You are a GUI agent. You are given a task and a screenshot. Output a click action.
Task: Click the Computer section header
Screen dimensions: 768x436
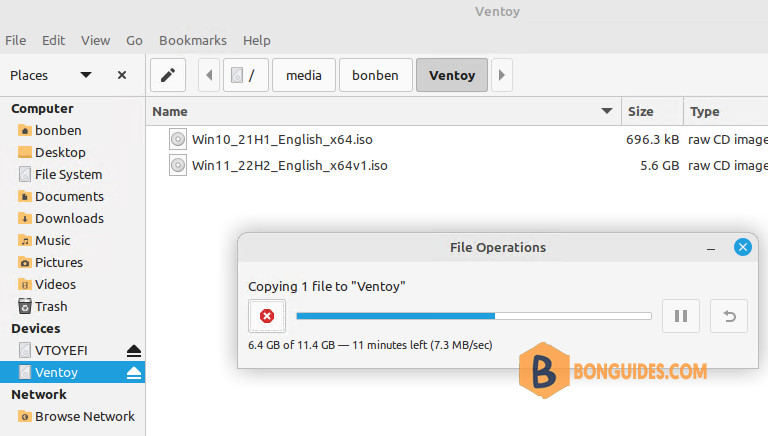tap(42, 108)
